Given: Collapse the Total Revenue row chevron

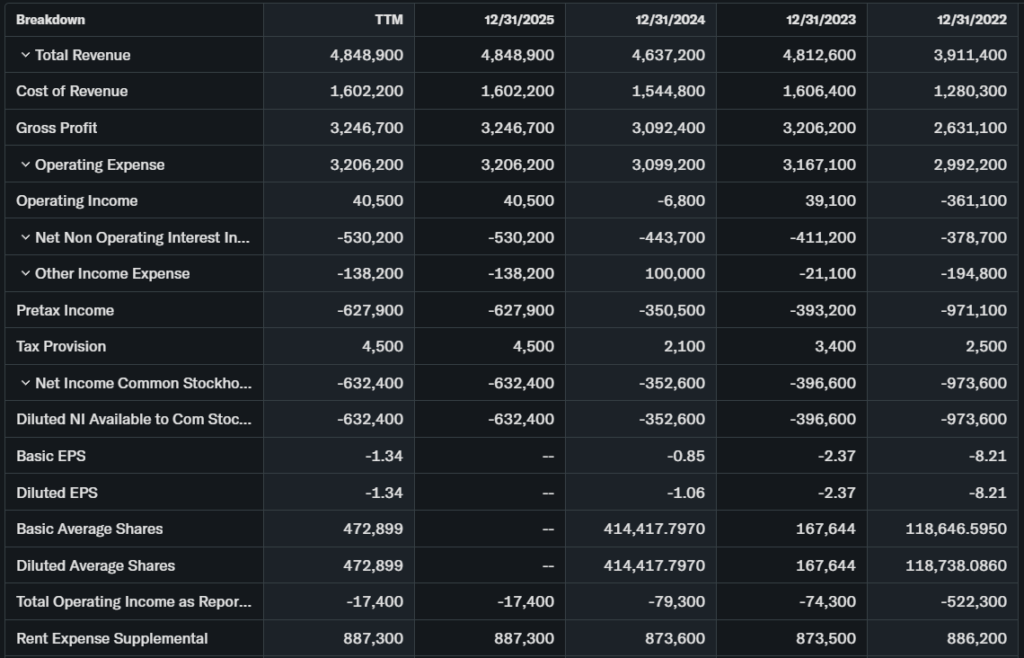Looking at the screenshot, I should pos(25,55).
